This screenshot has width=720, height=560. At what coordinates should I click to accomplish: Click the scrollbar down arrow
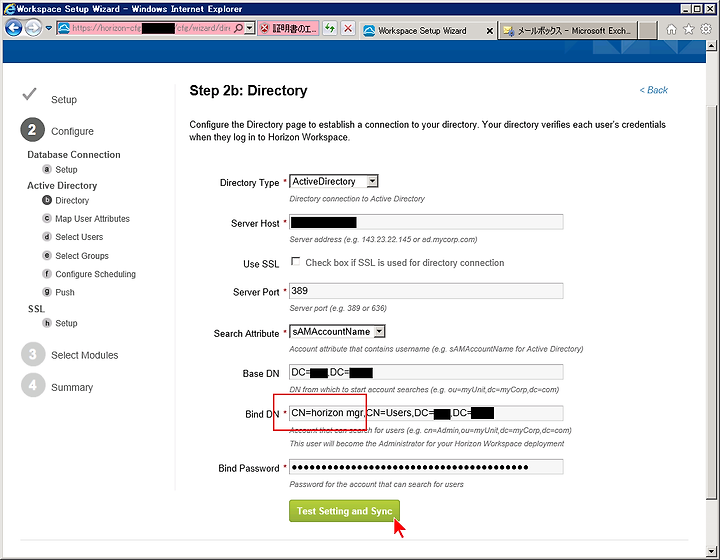click(x=711, y=551)
